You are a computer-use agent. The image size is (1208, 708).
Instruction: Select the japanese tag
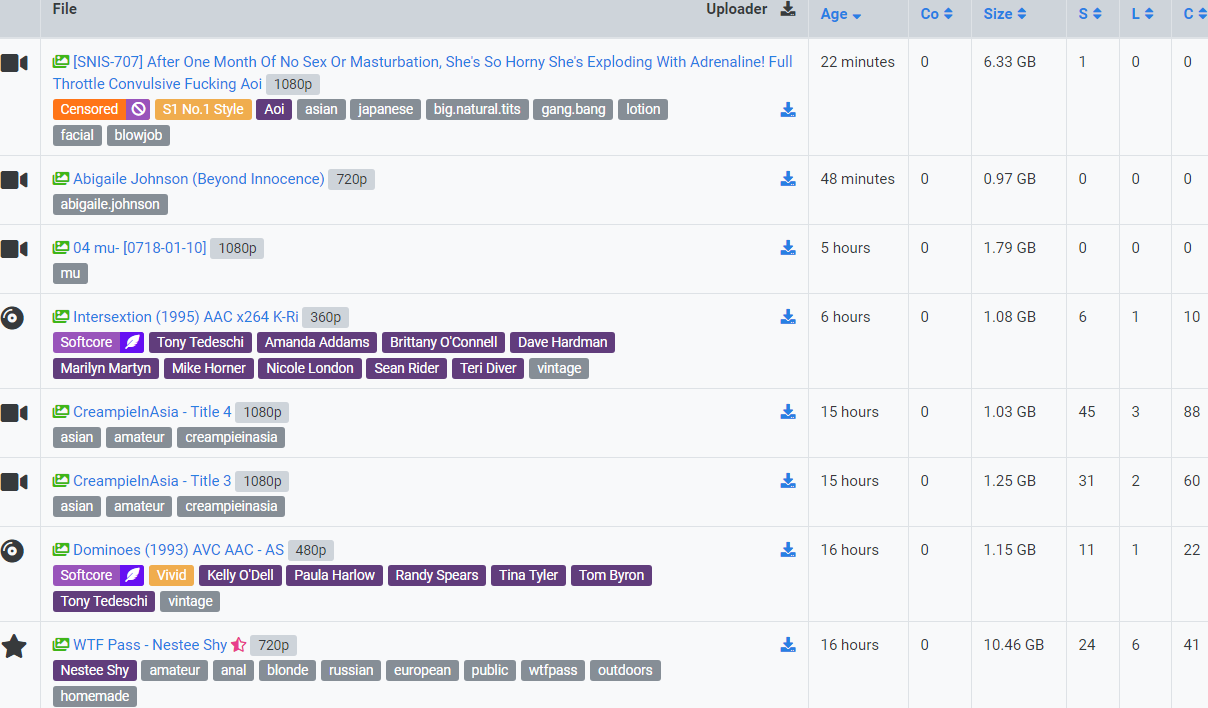(x=385, y=110)
